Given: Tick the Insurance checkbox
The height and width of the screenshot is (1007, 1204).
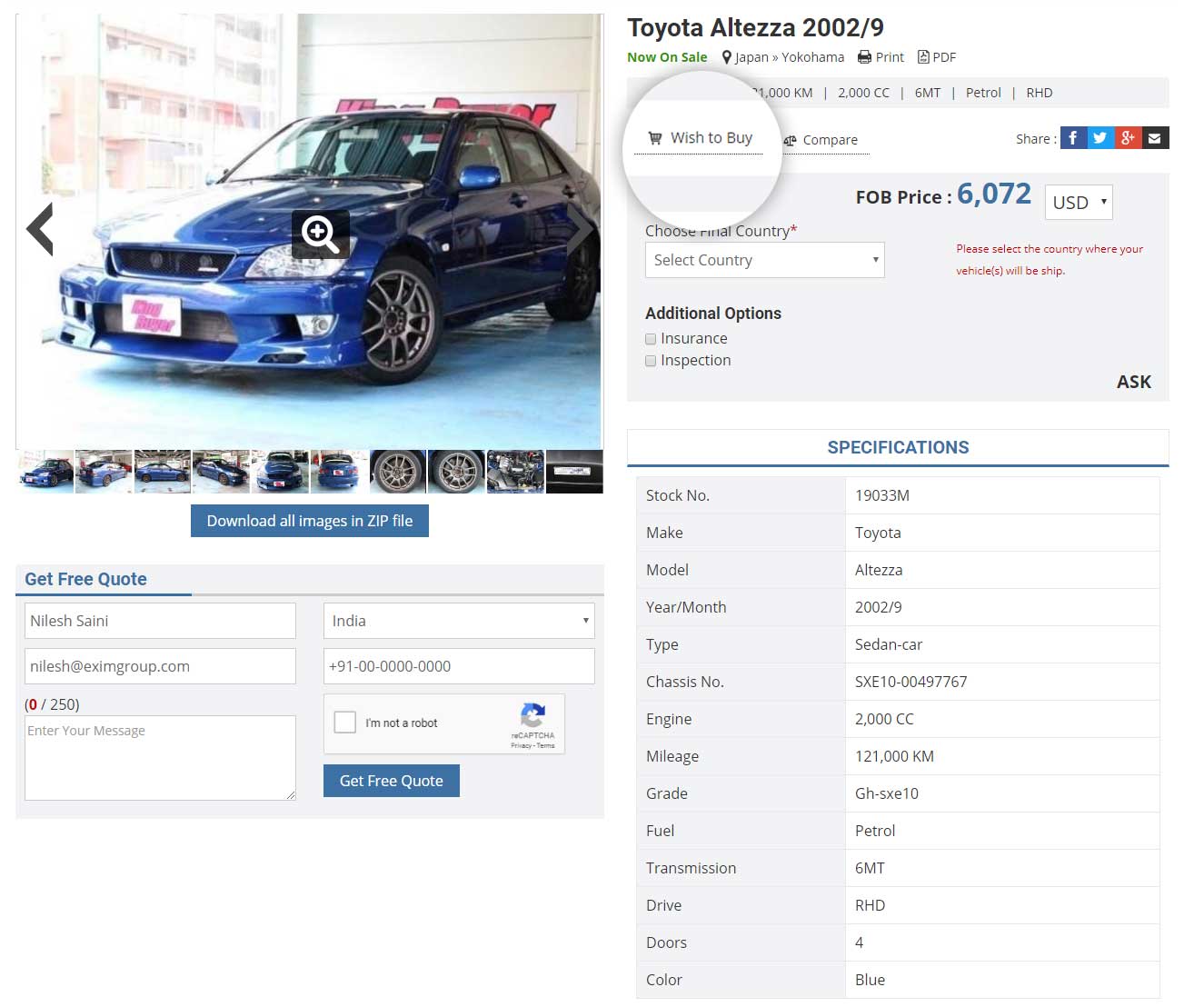Looking at the screenshot, I should click(x=651, y=339).
